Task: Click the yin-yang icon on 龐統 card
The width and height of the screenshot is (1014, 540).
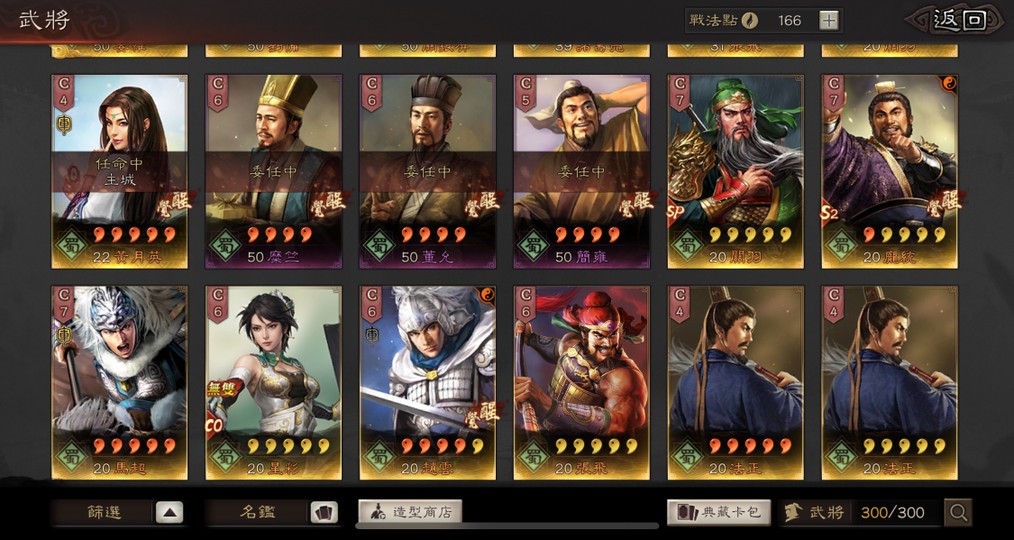Action: [x=949, y=83]
